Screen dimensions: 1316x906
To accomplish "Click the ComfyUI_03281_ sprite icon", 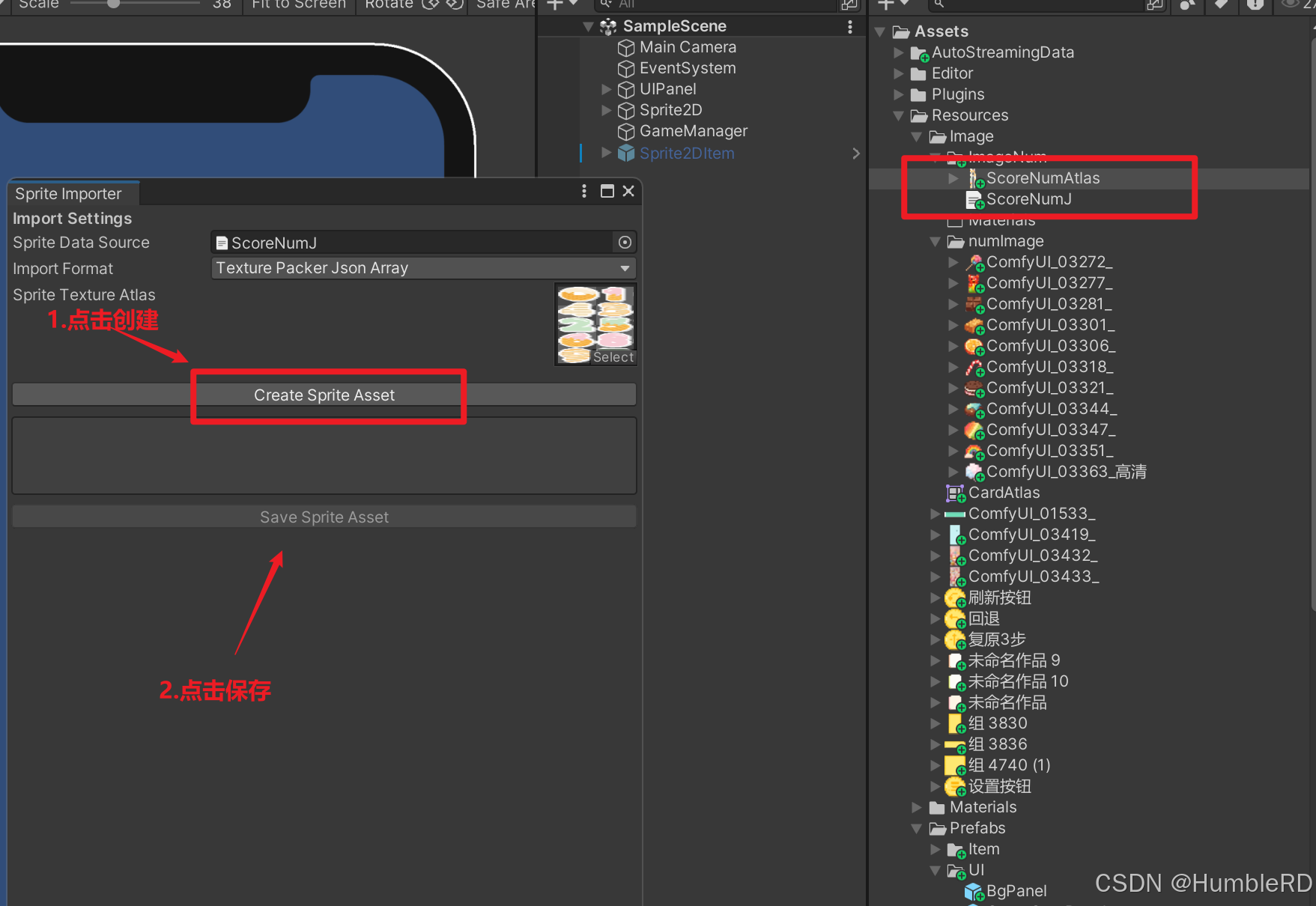I will (974, 304).
